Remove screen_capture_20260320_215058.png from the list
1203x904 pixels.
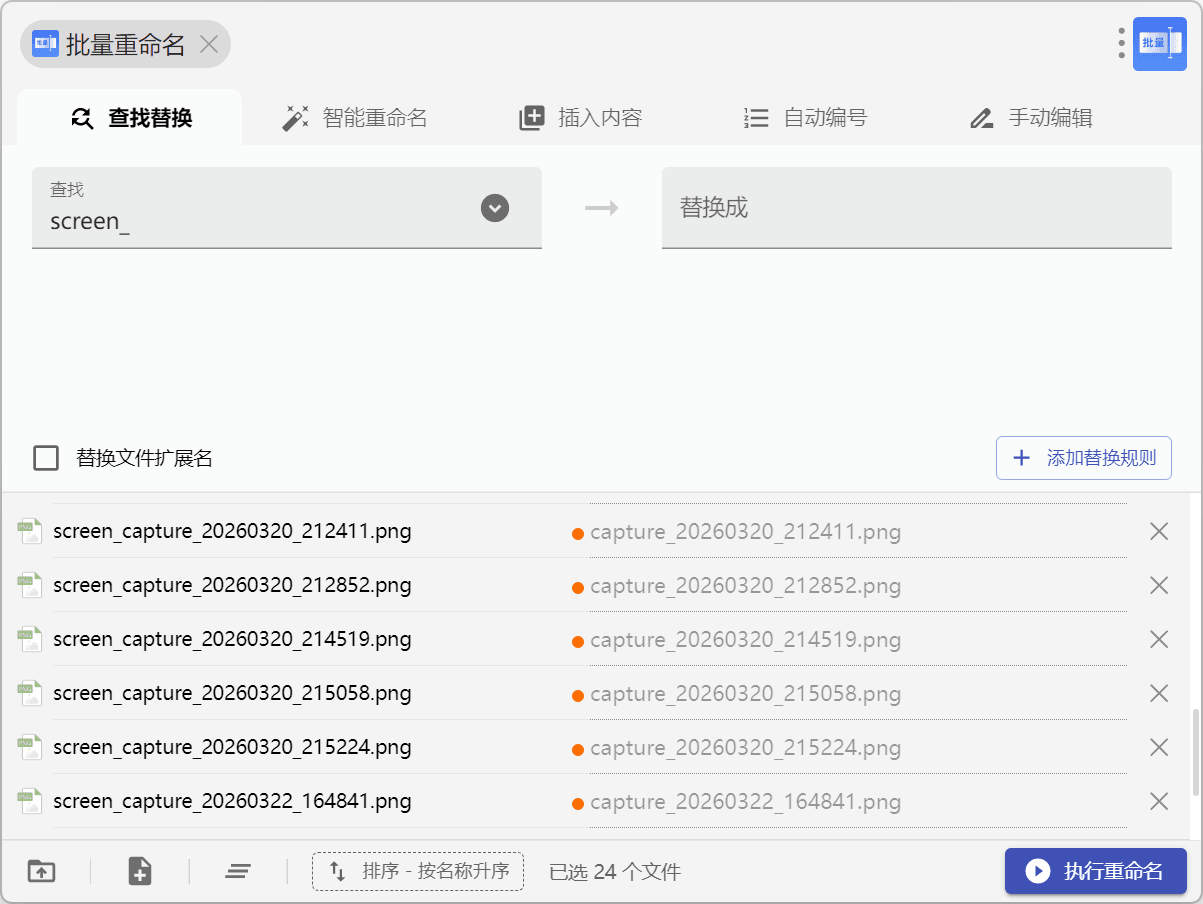(x=1159, y=693)
